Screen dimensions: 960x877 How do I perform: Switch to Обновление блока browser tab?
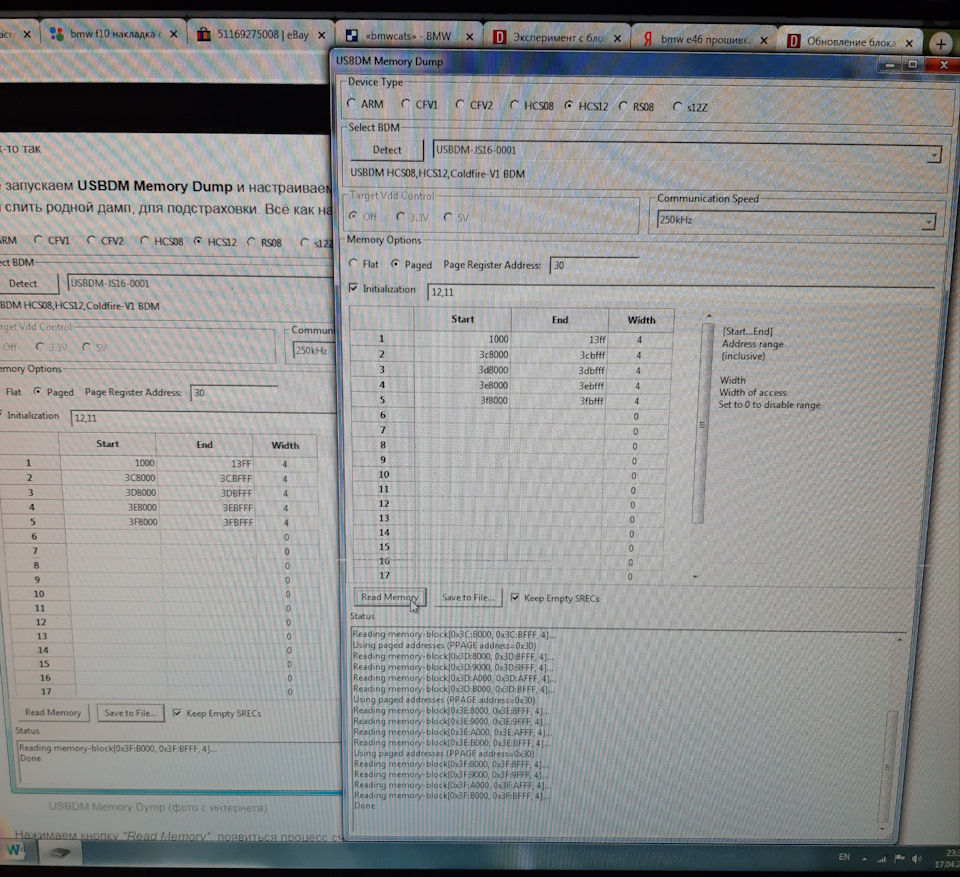click(x=851, y=42)
